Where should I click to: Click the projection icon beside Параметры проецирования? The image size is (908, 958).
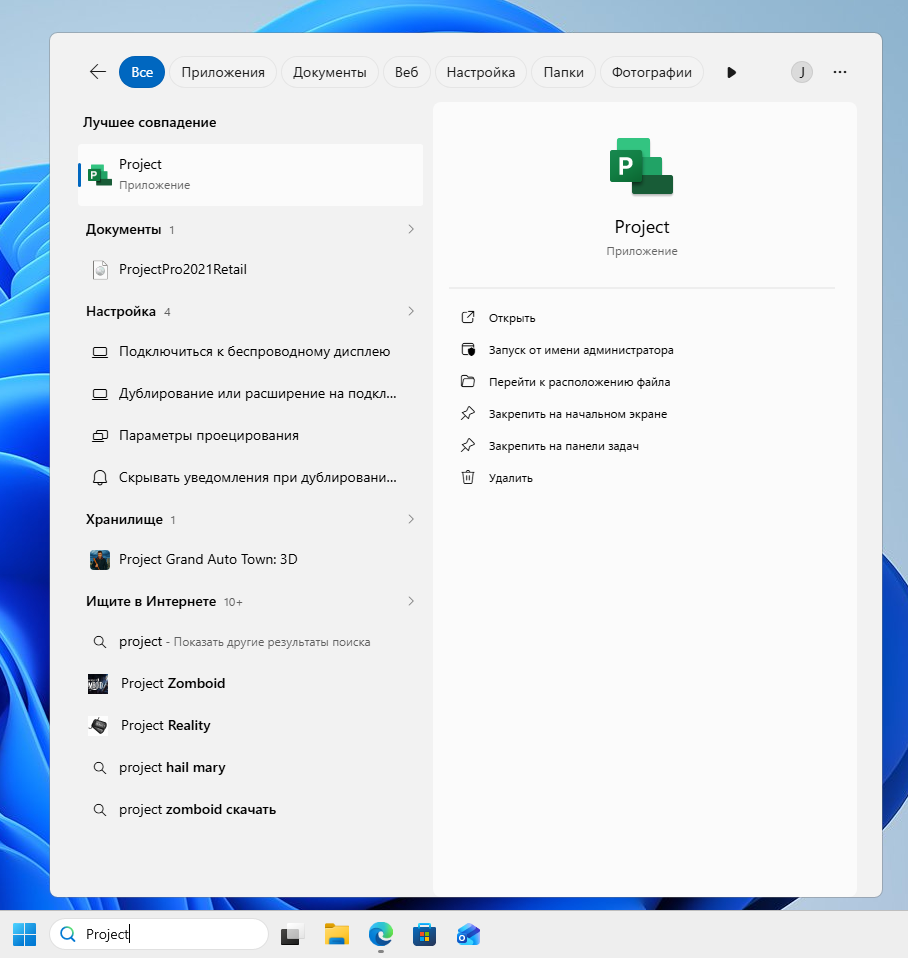coord(100,436)
